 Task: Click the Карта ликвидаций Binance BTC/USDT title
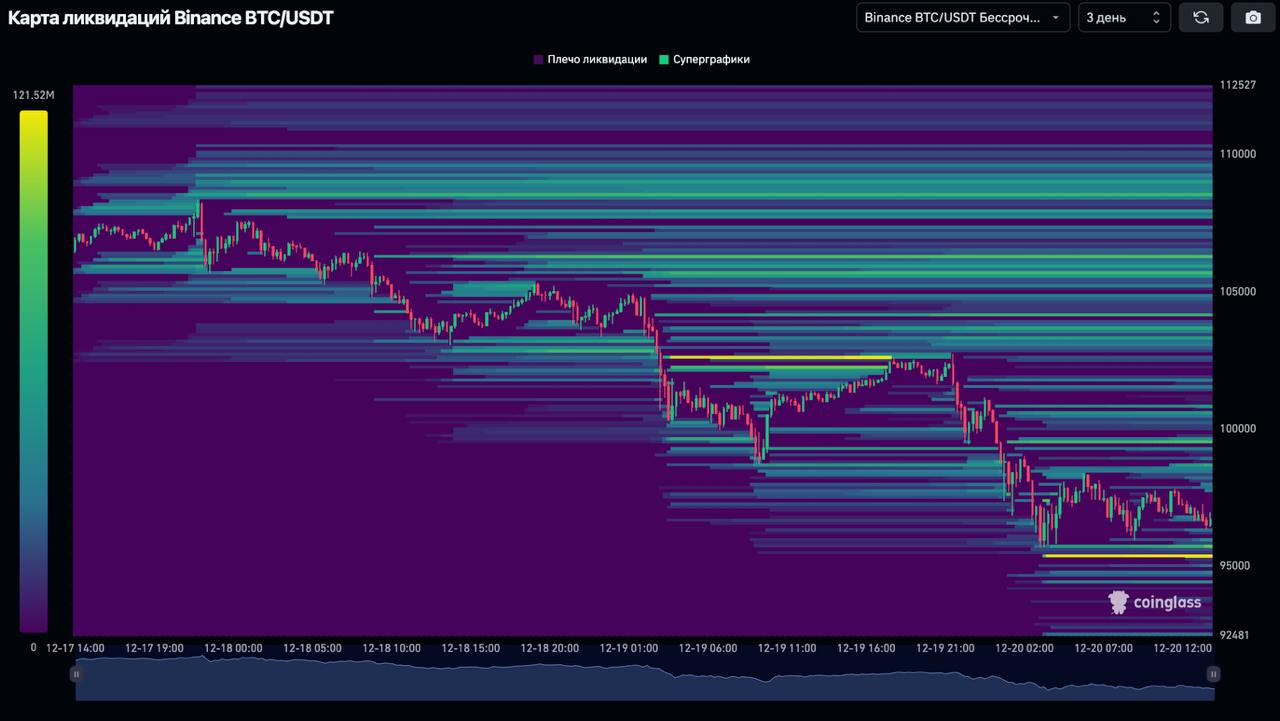pyautogui.click(x=171, y=17)
